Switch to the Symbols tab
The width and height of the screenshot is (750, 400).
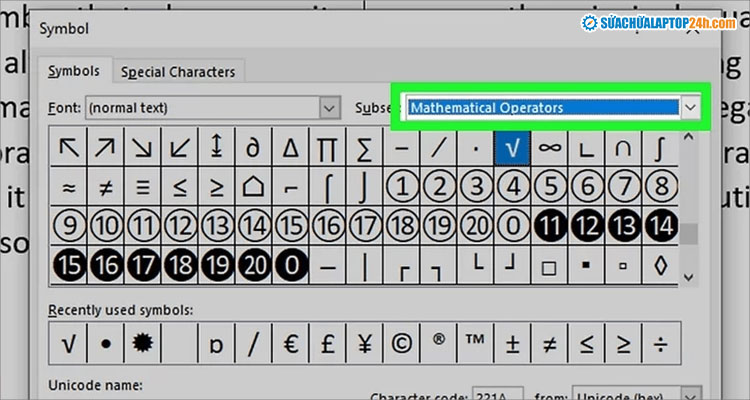tap(74, 71)
